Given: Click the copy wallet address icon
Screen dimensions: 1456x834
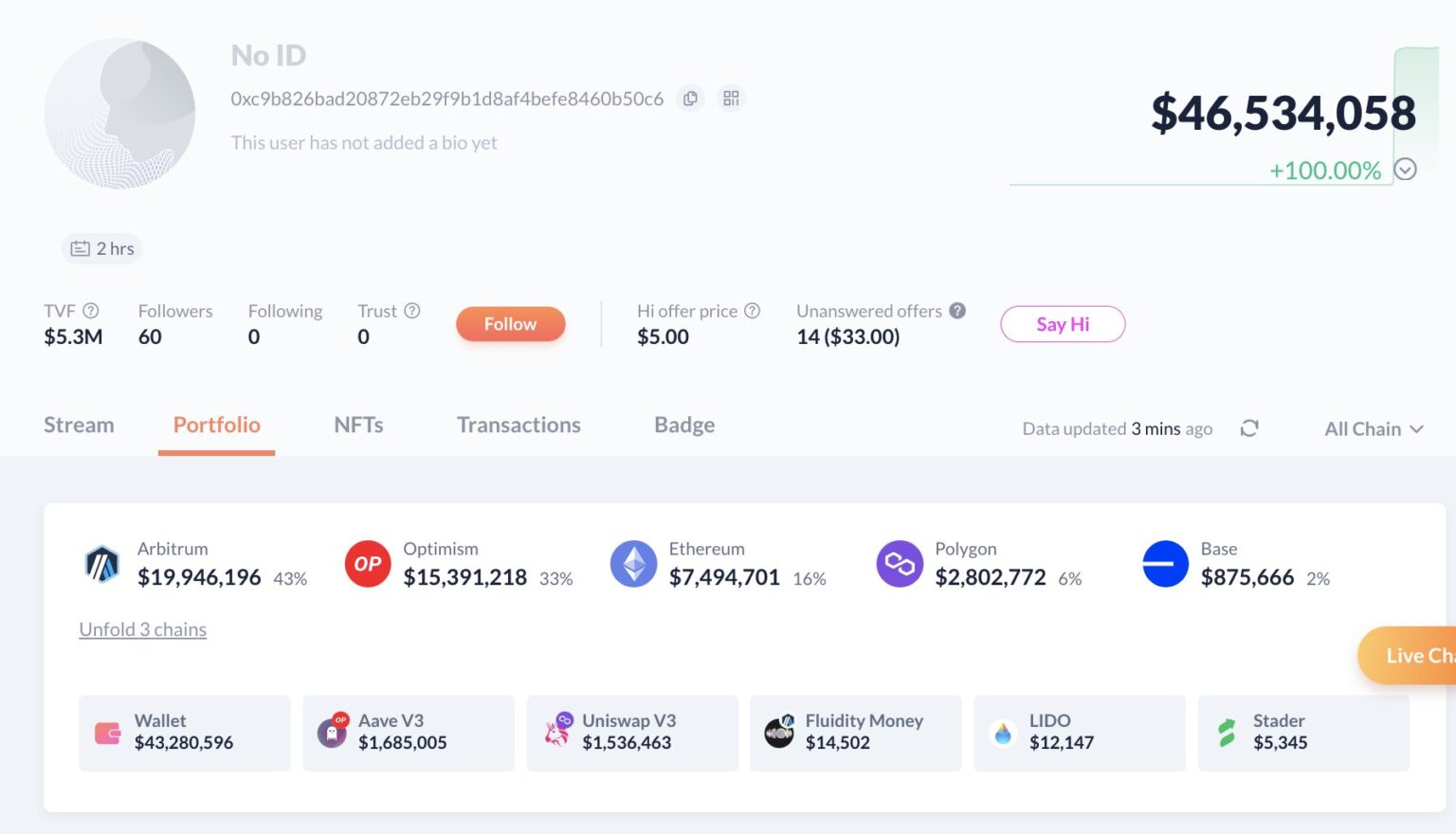Looking at the screenshot, I should click(690, 98).
